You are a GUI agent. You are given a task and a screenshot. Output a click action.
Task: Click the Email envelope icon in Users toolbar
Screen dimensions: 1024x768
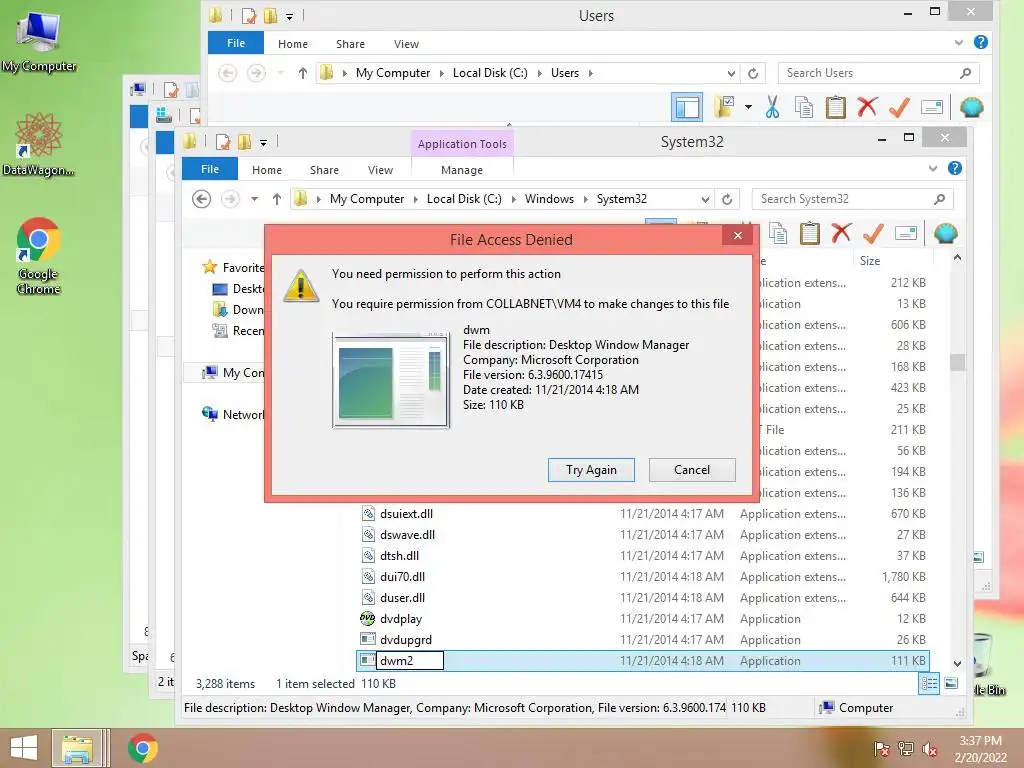(932, 107)
